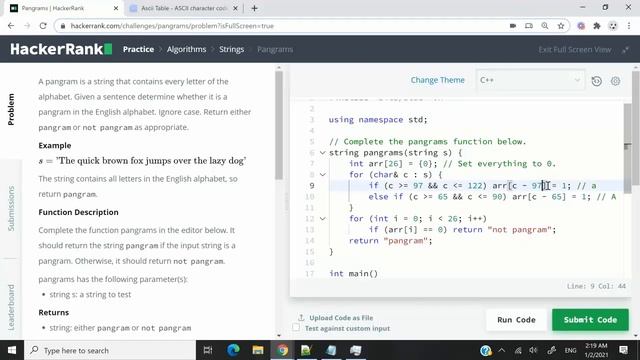
Task: Click line 14 return "pangram" code
Action: point(391,241)
